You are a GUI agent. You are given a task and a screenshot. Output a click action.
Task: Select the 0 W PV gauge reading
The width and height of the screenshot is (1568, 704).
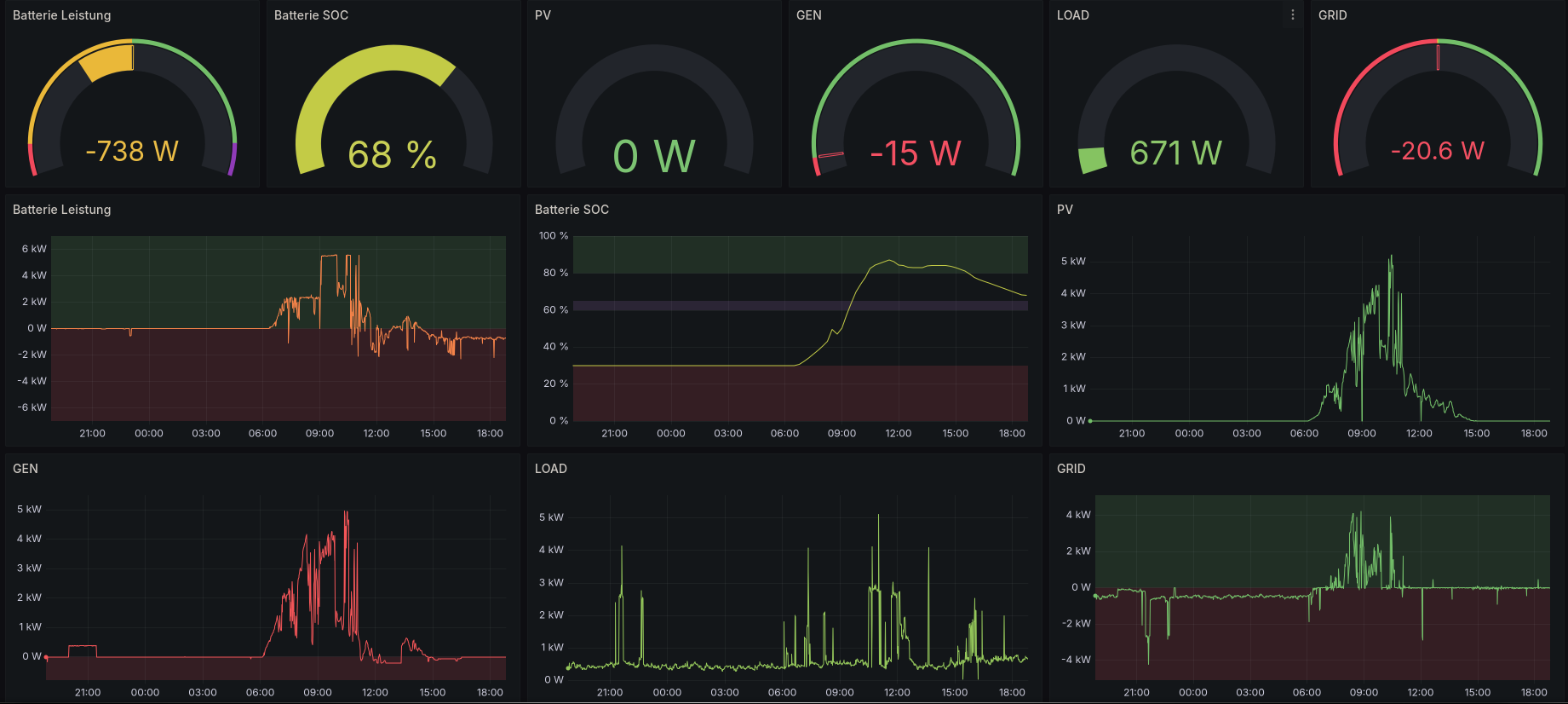click(x=654, y=157)
